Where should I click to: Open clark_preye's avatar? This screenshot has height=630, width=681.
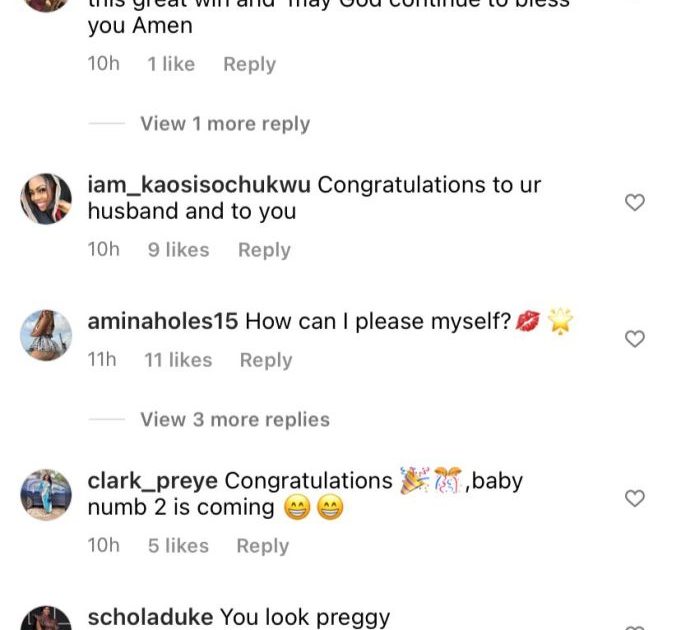tap(47, 494)
